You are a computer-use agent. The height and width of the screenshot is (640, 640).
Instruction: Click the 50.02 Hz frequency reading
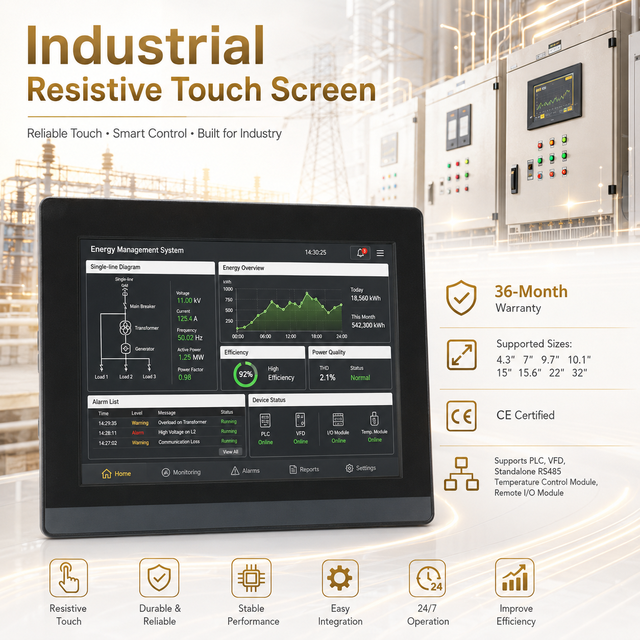pyautogui.click(x=190, y=338)
